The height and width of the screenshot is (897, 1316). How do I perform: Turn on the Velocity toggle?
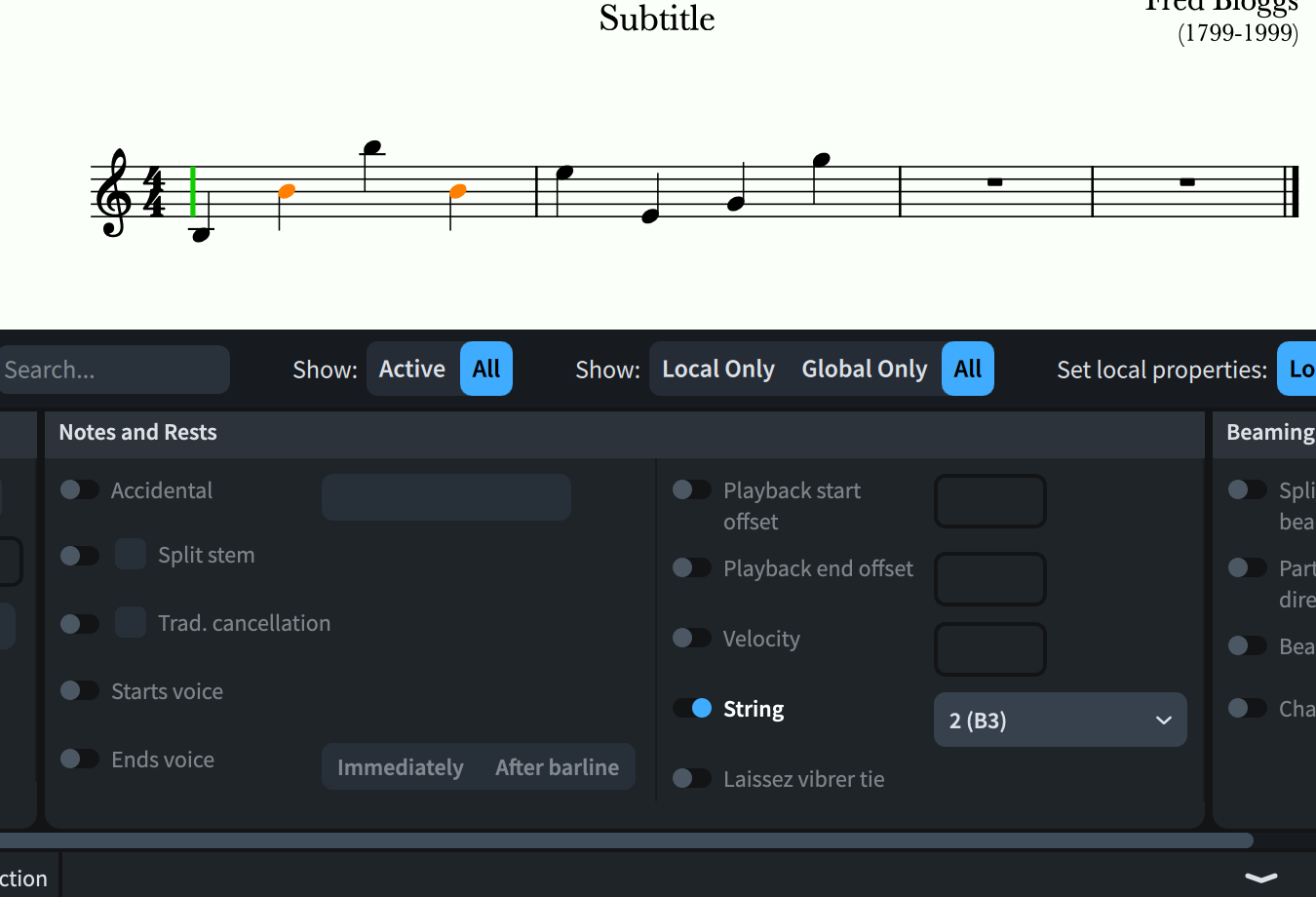click(x=692, y=638)
